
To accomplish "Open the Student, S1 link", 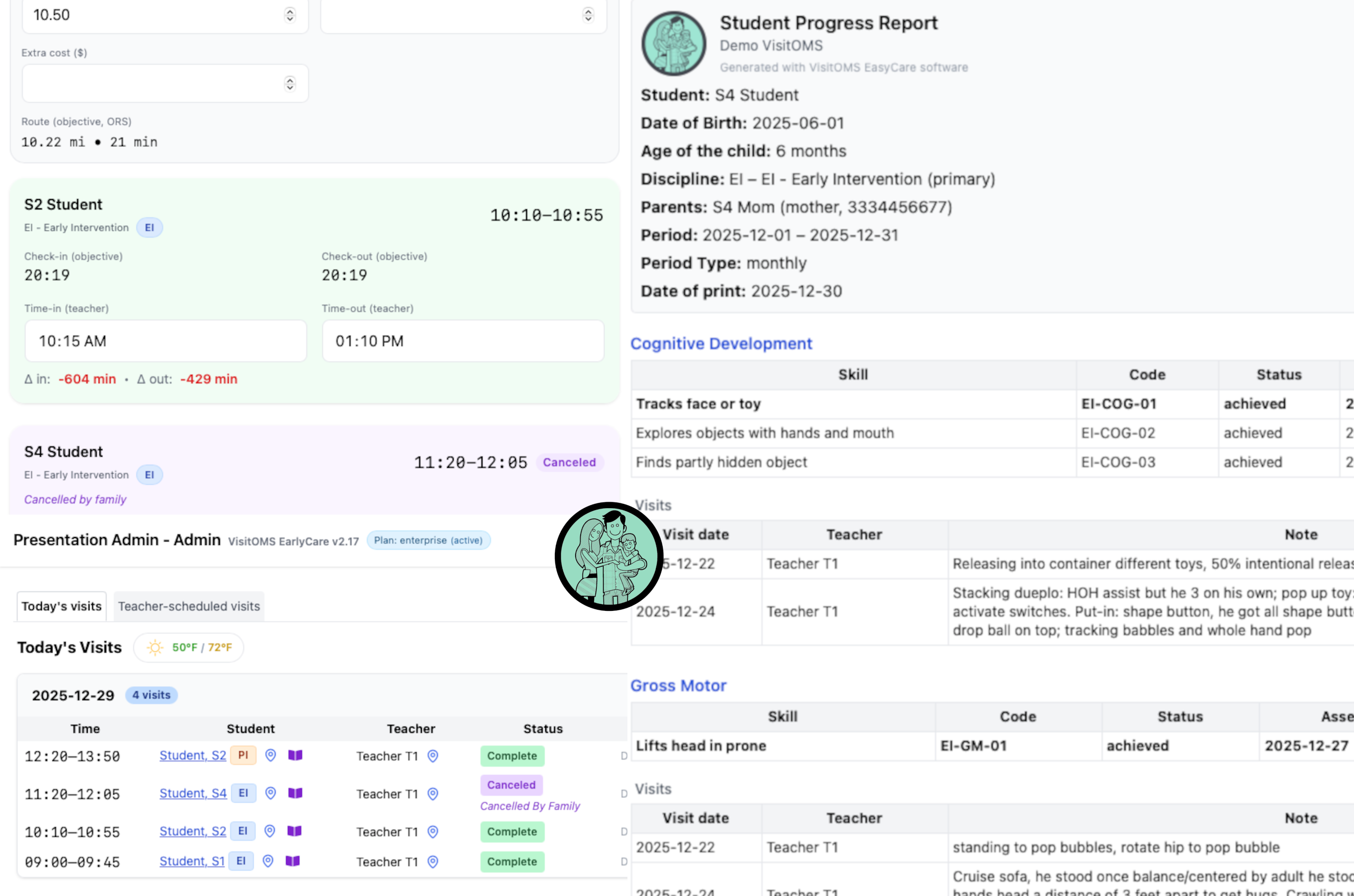I will pos(192,861).
